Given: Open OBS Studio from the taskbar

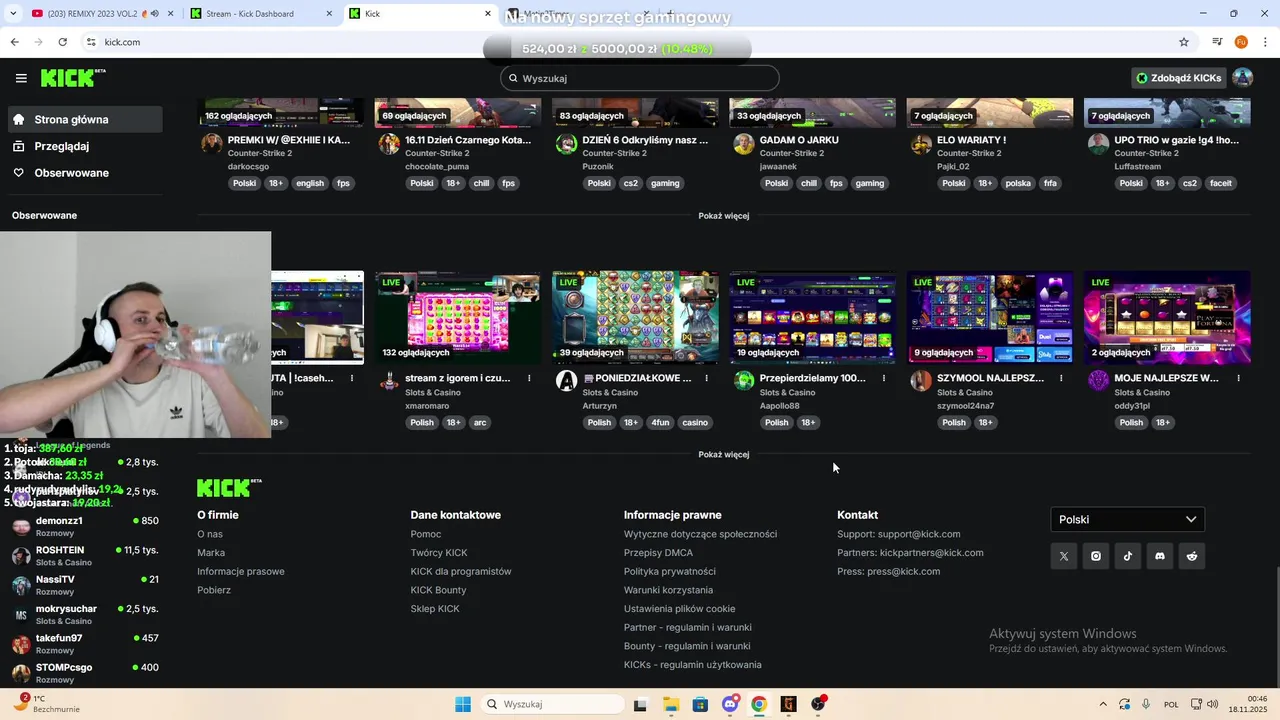Looking at the screenshot, I should [x=818, y=704].
